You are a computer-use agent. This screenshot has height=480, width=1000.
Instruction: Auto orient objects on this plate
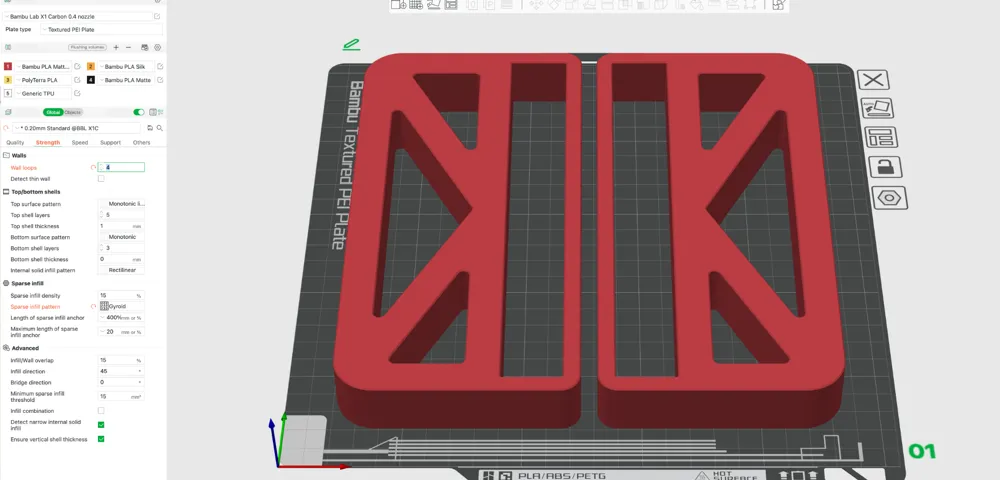(x=876, y=108)
